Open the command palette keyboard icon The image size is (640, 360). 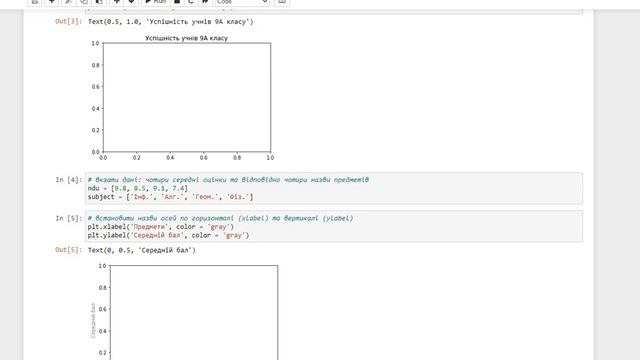282,2
